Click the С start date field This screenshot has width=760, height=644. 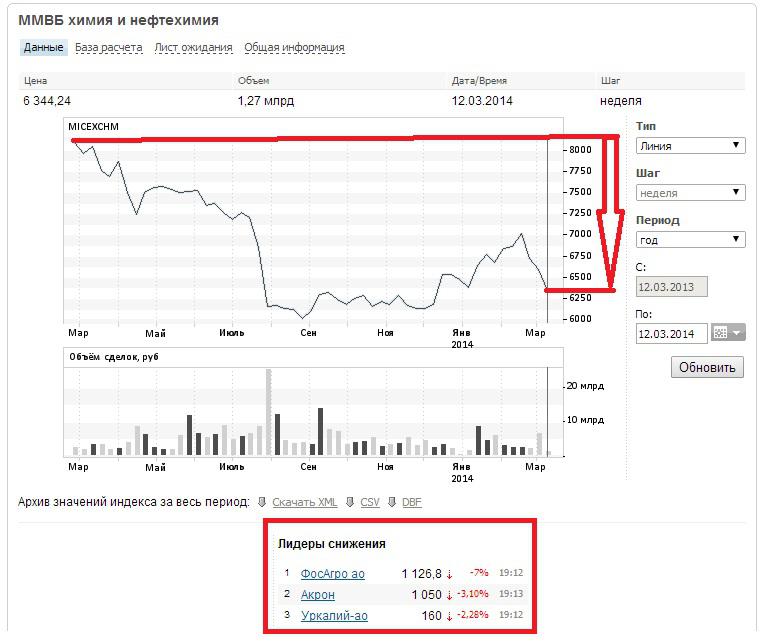tap(671, 287)
